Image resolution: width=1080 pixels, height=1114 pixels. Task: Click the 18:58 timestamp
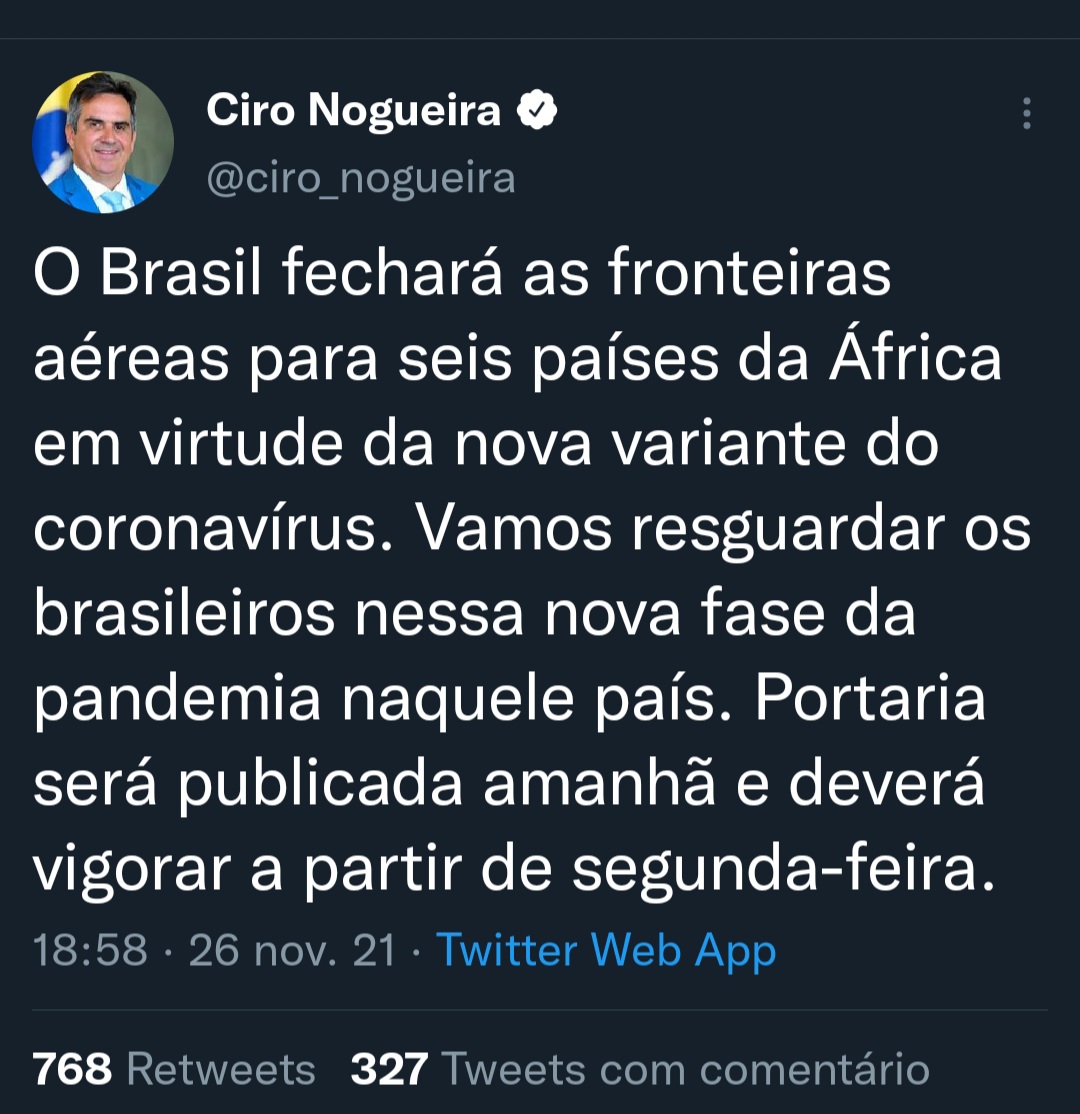[x=90, y=949]
